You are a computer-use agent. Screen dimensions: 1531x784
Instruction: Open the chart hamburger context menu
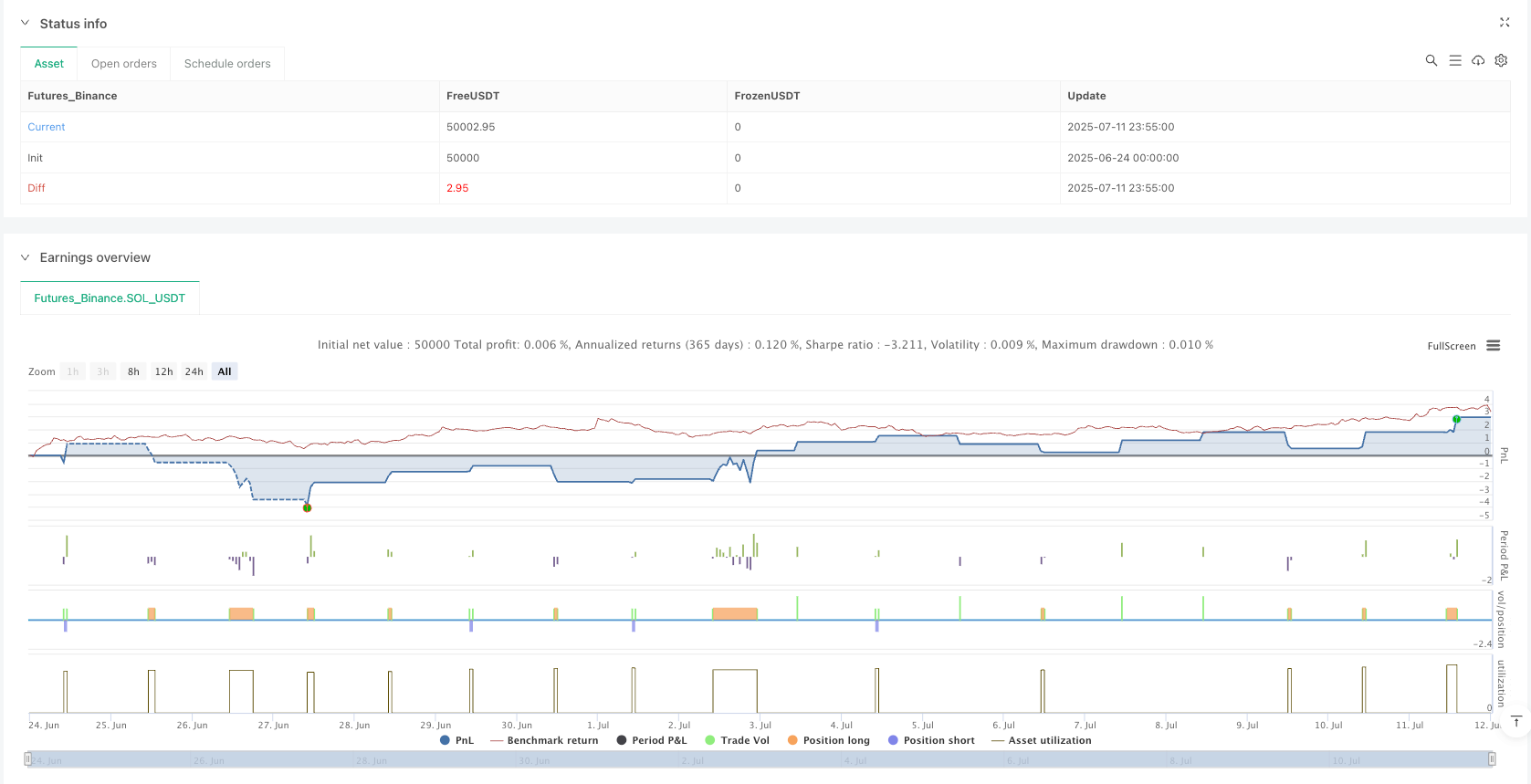click(1494, 346)
